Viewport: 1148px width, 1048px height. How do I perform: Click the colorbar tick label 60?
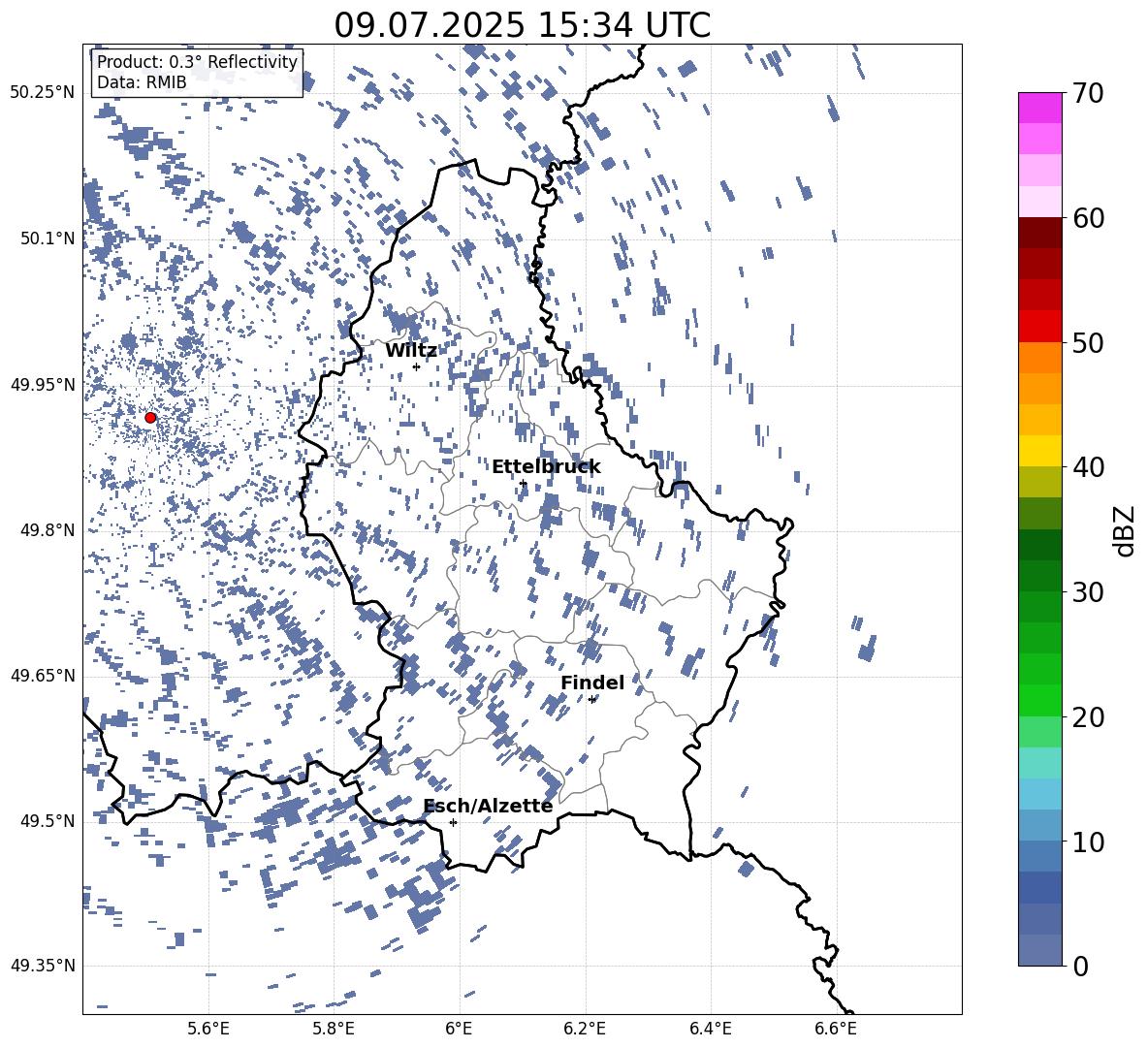[1089, 218]
